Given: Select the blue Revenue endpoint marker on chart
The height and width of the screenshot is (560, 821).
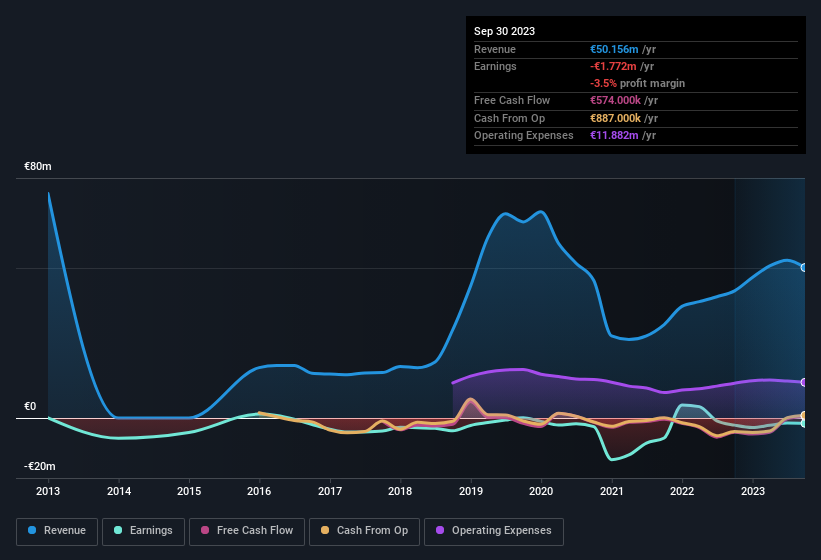Looking at the screenshot, I should 804,267.
